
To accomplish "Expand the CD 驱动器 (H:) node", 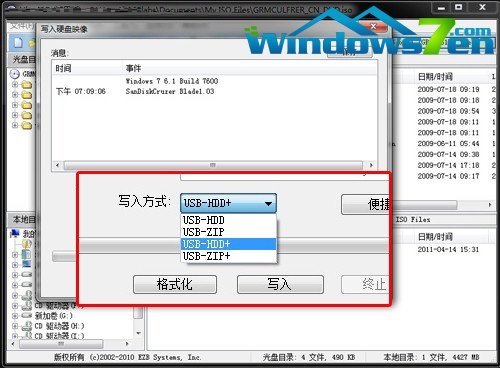I will pos(15,326).
